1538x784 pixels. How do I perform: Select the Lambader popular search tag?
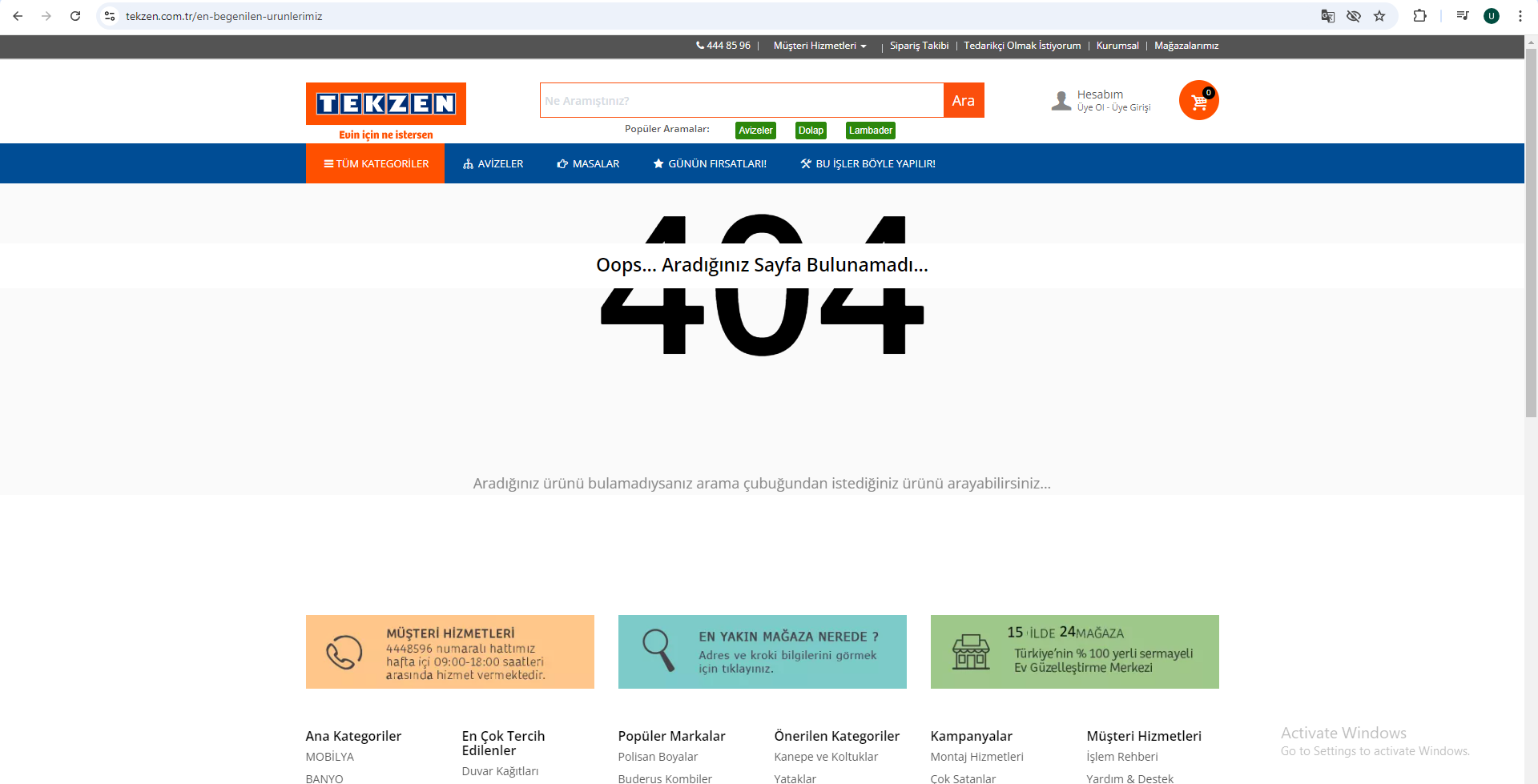click(x=871, y=131)
